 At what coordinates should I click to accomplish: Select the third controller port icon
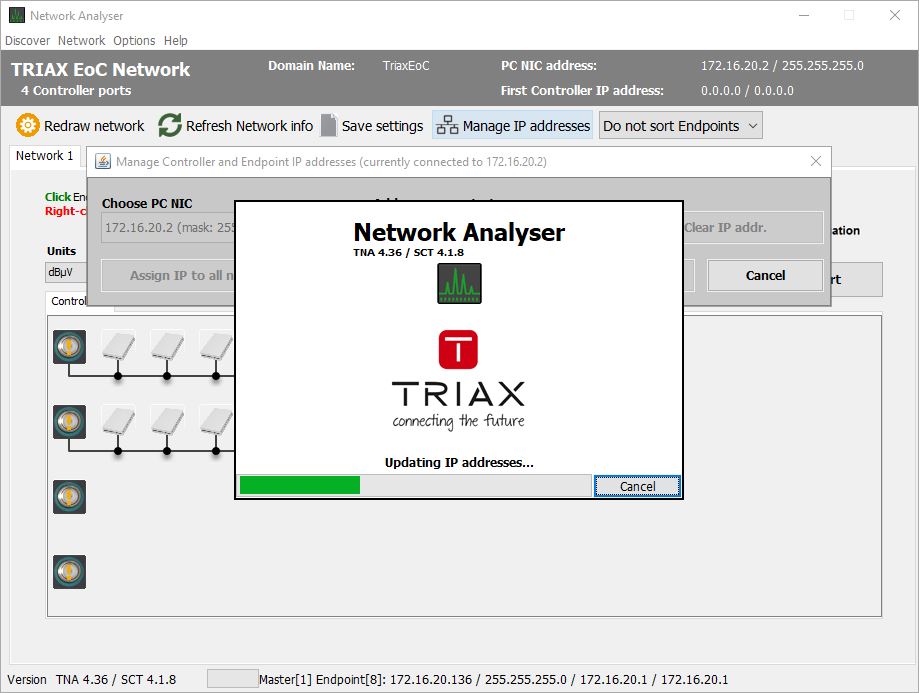click(x=69, y=497)
